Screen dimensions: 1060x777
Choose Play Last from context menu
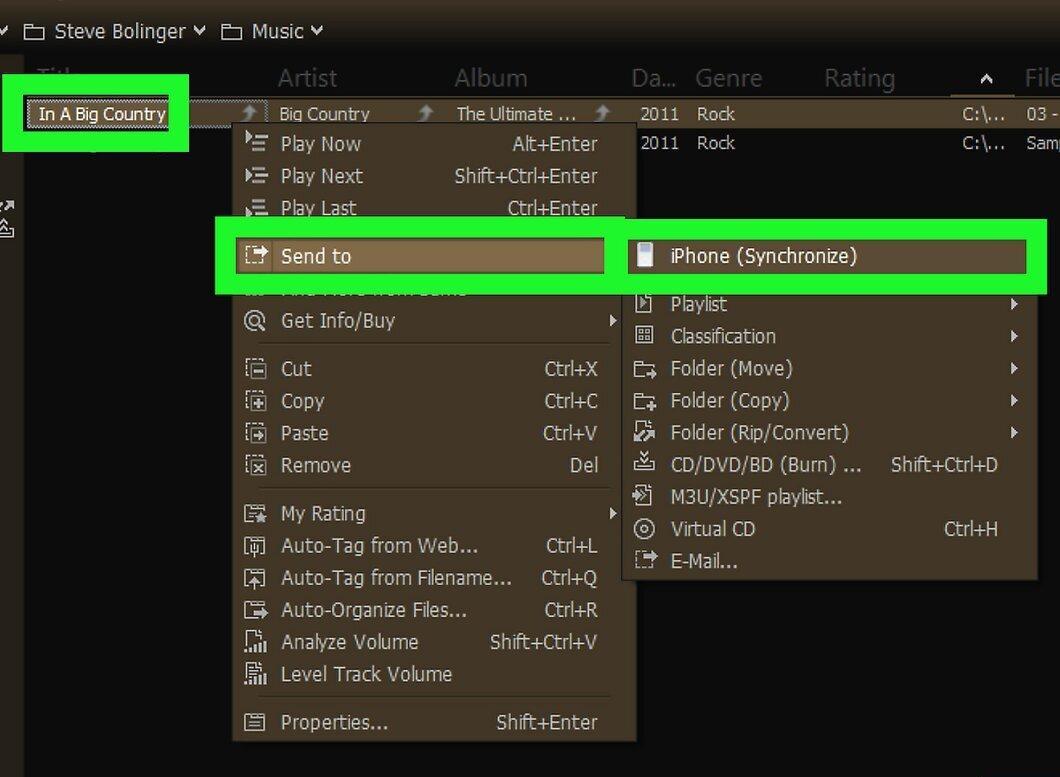pyautogui.click(x=433, y=207)
